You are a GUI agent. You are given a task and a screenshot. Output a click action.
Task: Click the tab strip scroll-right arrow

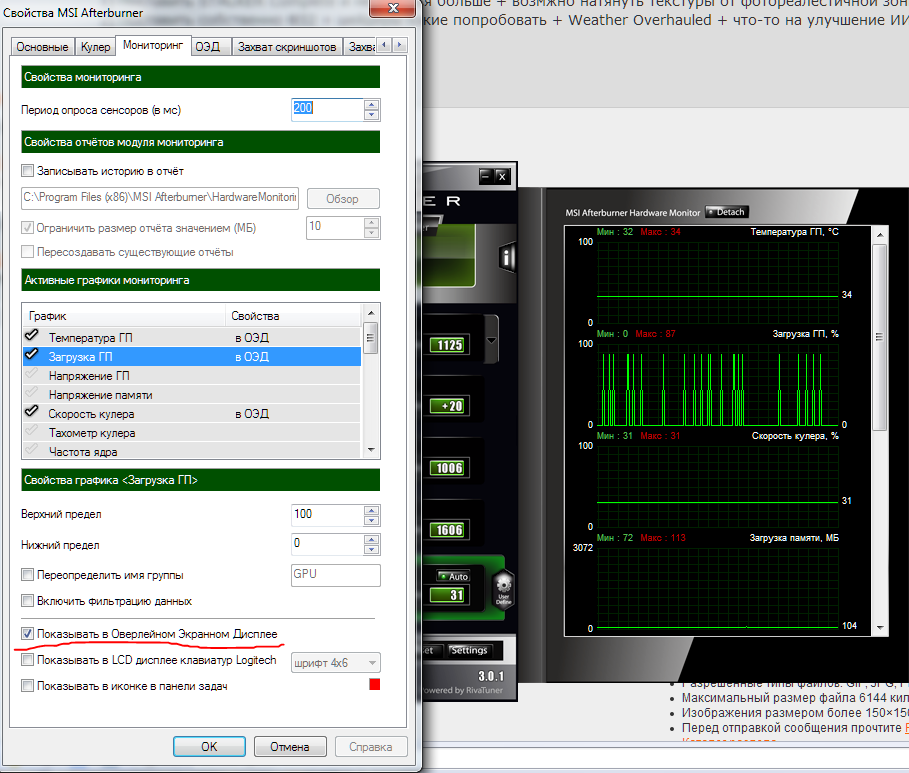click(x=399, y=45)
